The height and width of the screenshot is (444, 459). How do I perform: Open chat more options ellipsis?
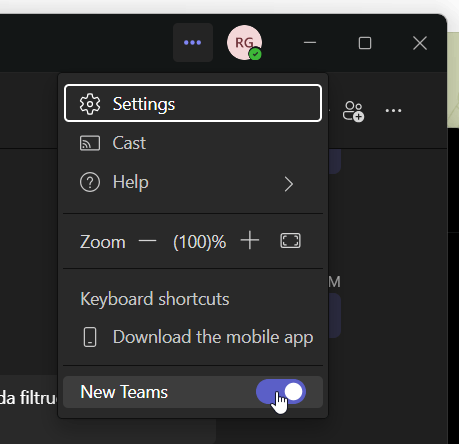click(x=393, y=111)
